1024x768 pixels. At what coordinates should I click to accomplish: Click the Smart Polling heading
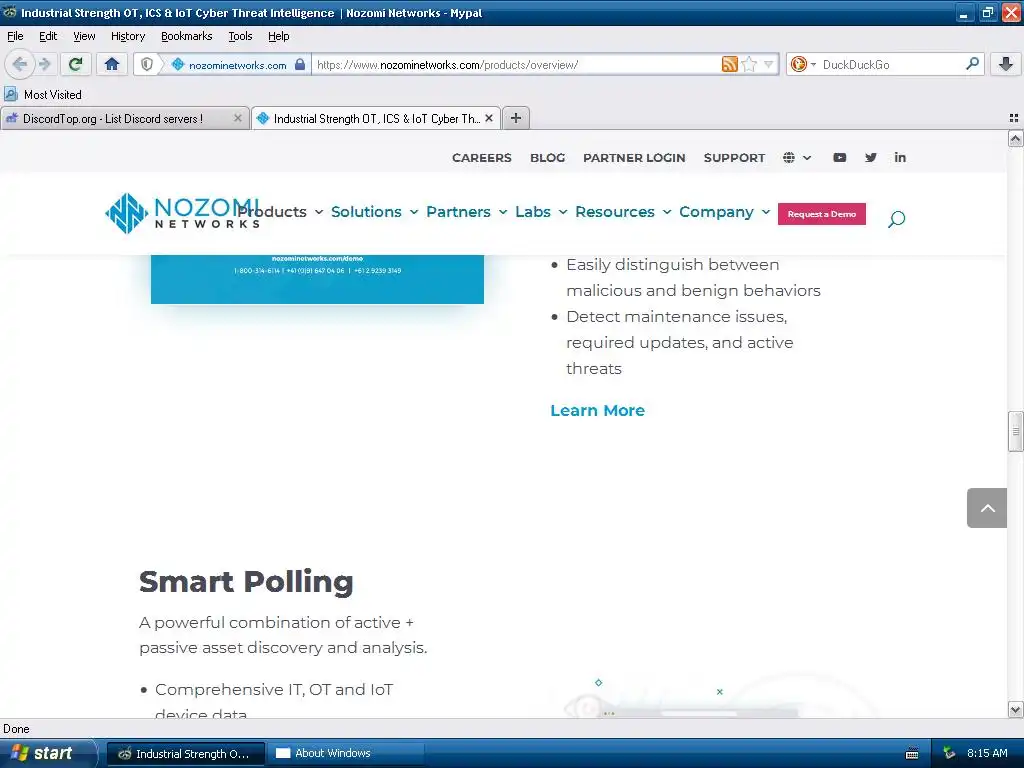point(246,582)
